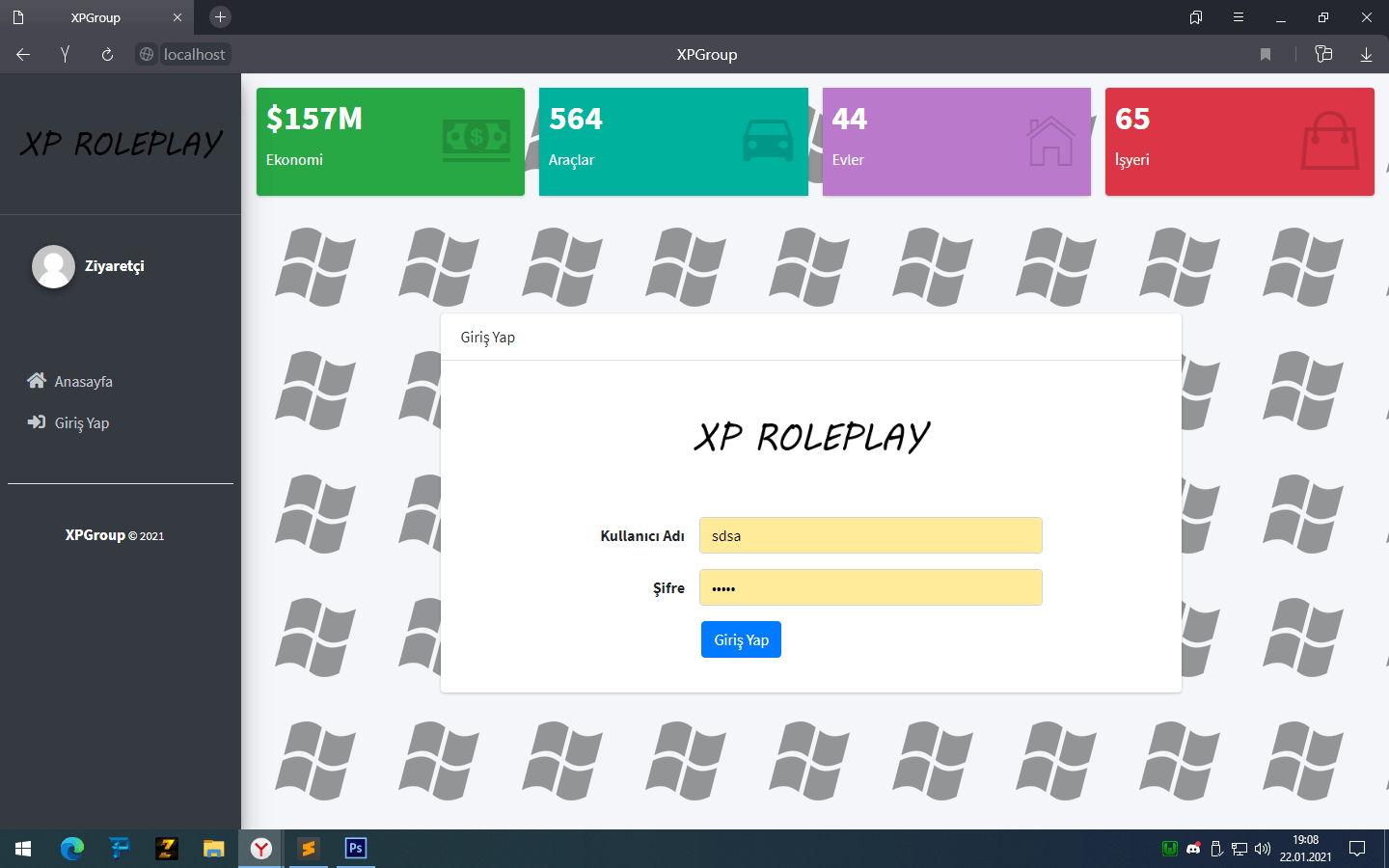Click the XPGroup footer link in sidebar
1389x868 pixels.
pos(95,535)
